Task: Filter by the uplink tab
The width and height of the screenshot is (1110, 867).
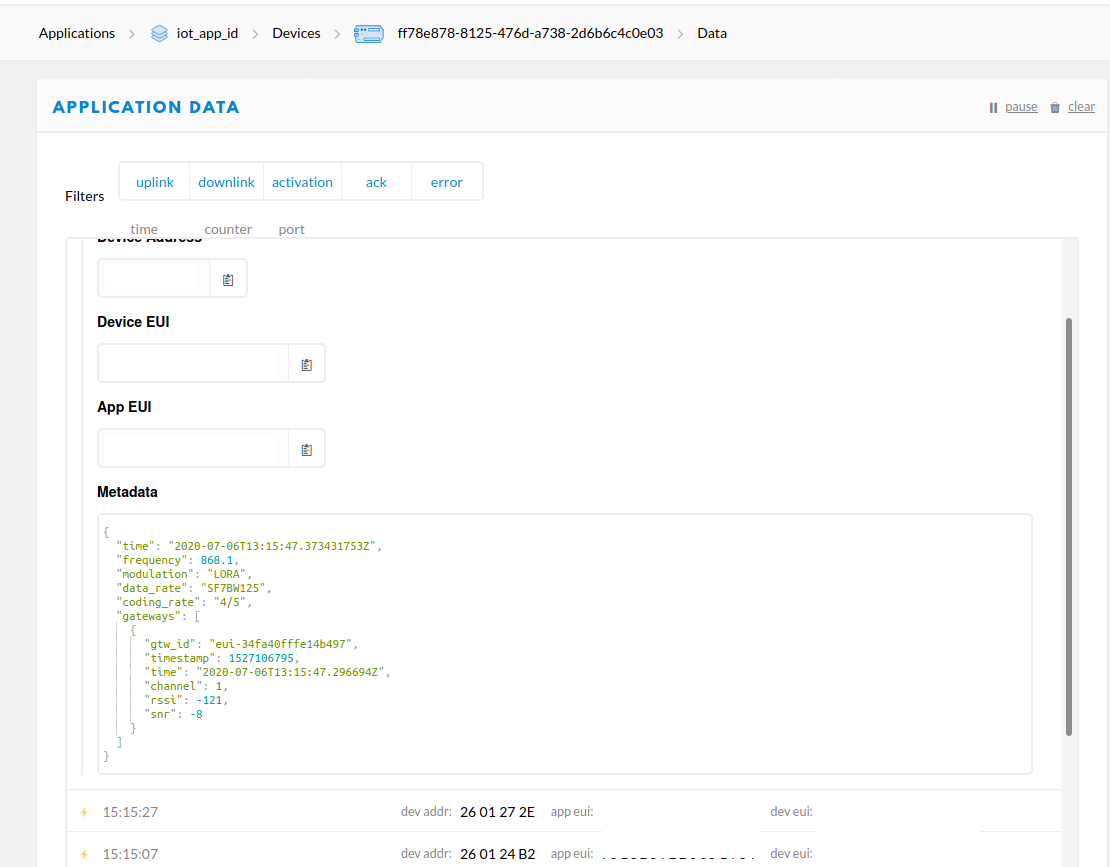Action: pyautogui.click(x=154, y=182)
